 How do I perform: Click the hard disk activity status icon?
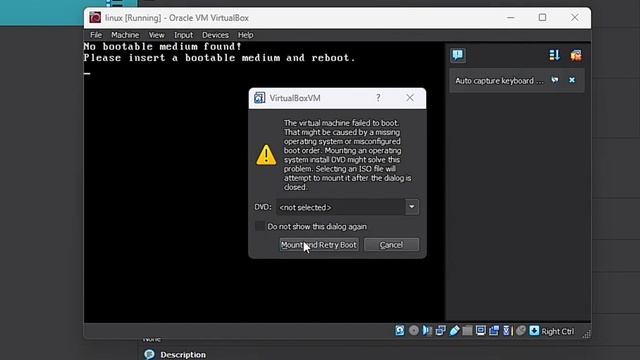400,331
